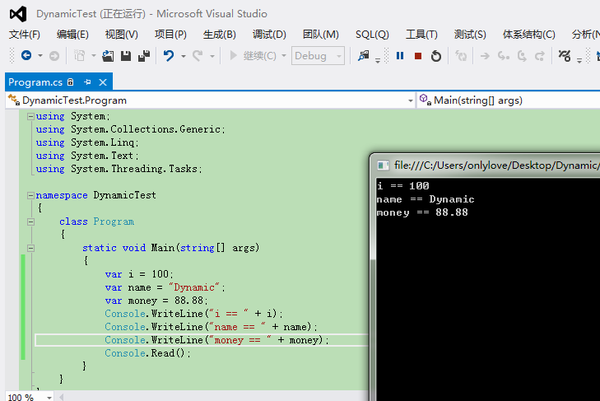Open the SQL(Q) menu

(372, 35)
